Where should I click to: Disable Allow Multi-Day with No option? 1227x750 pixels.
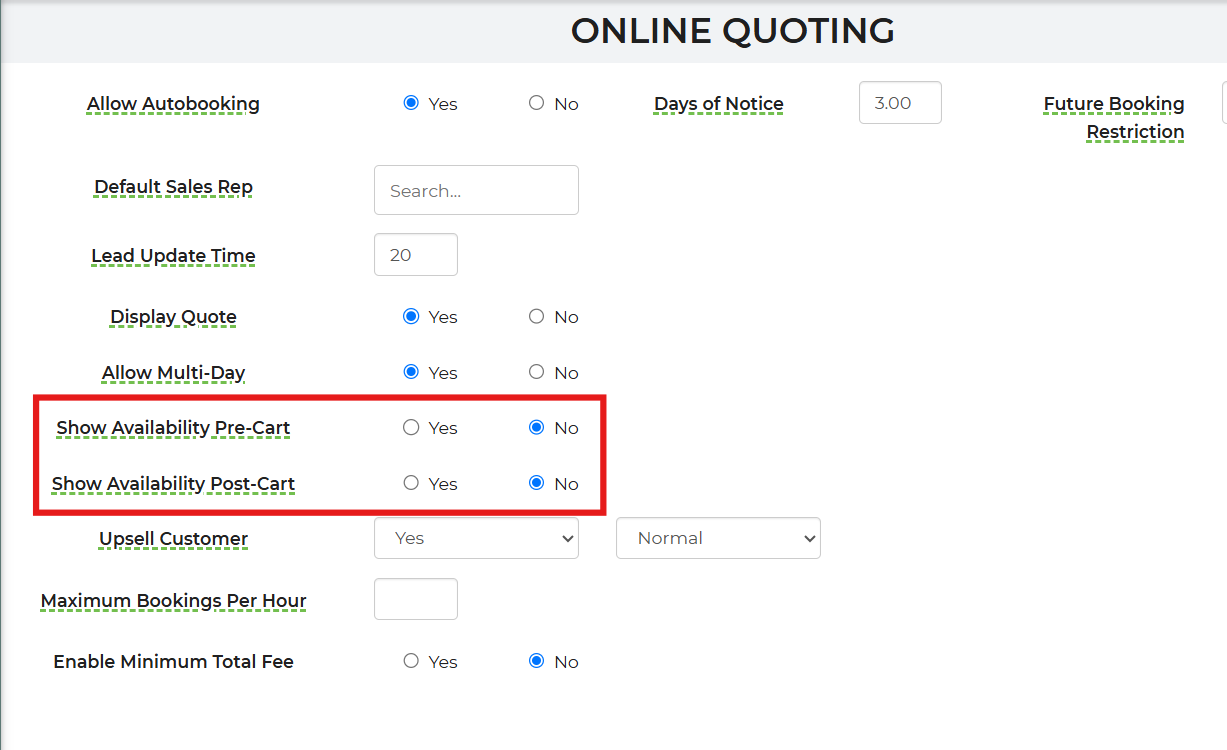[537, 372]
